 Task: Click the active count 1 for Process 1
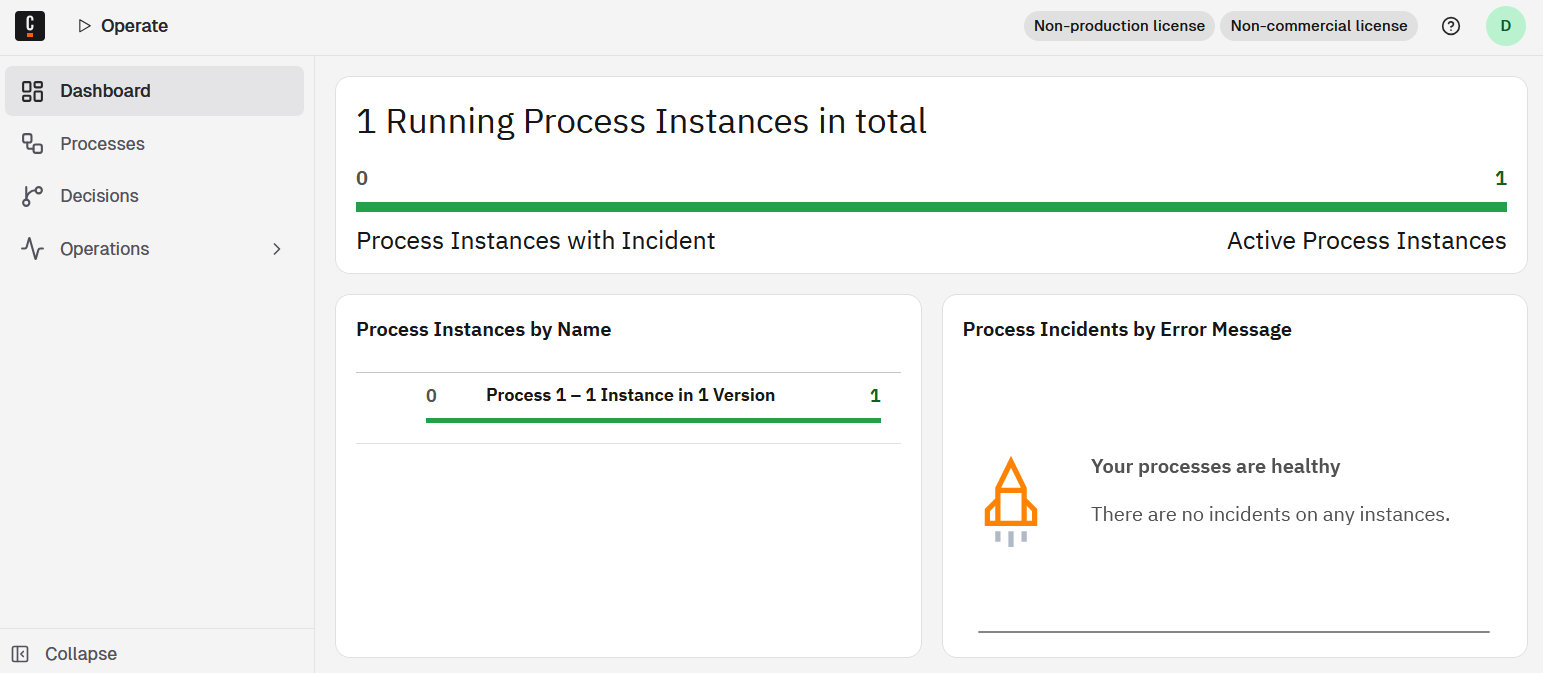coord(875,395)
